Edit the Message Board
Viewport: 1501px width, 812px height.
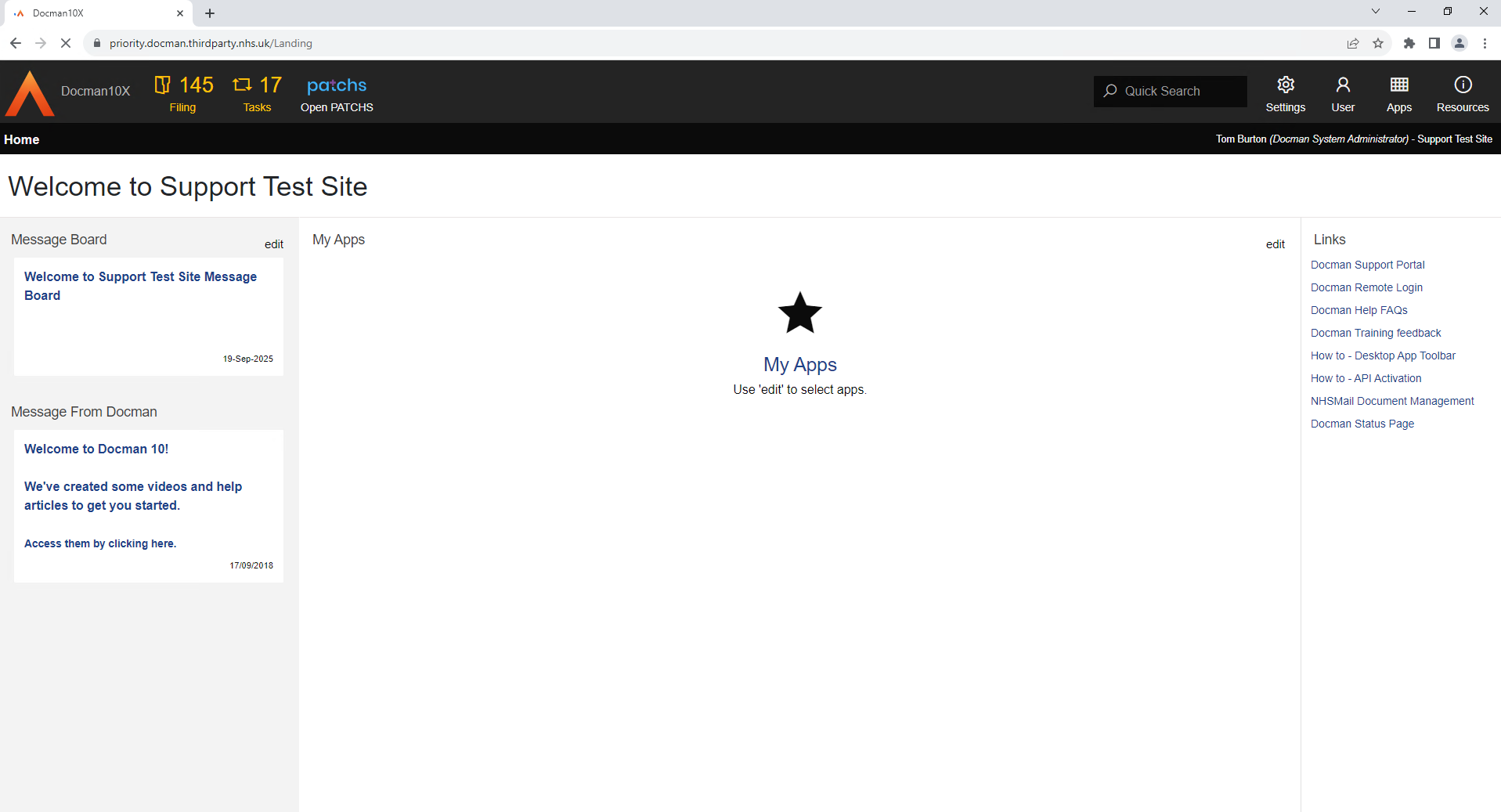click(273, 244)
